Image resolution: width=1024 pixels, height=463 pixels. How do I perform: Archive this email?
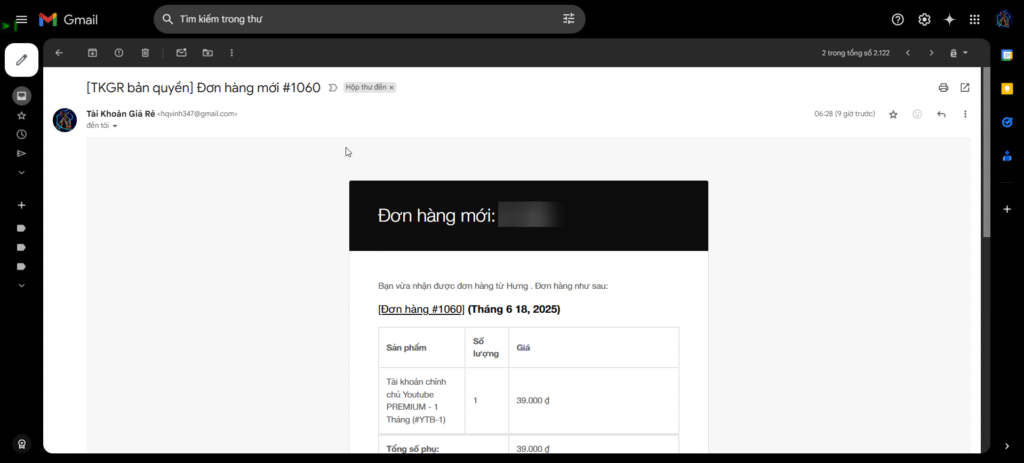pyautogui.click(x=93, y=53)
